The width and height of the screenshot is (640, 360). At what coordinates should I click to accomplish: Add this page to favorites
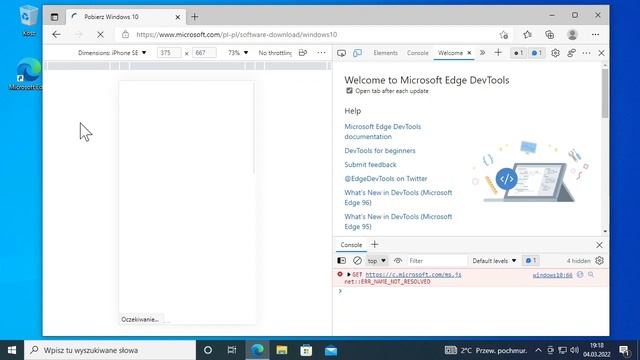click(x=504, y=35)
